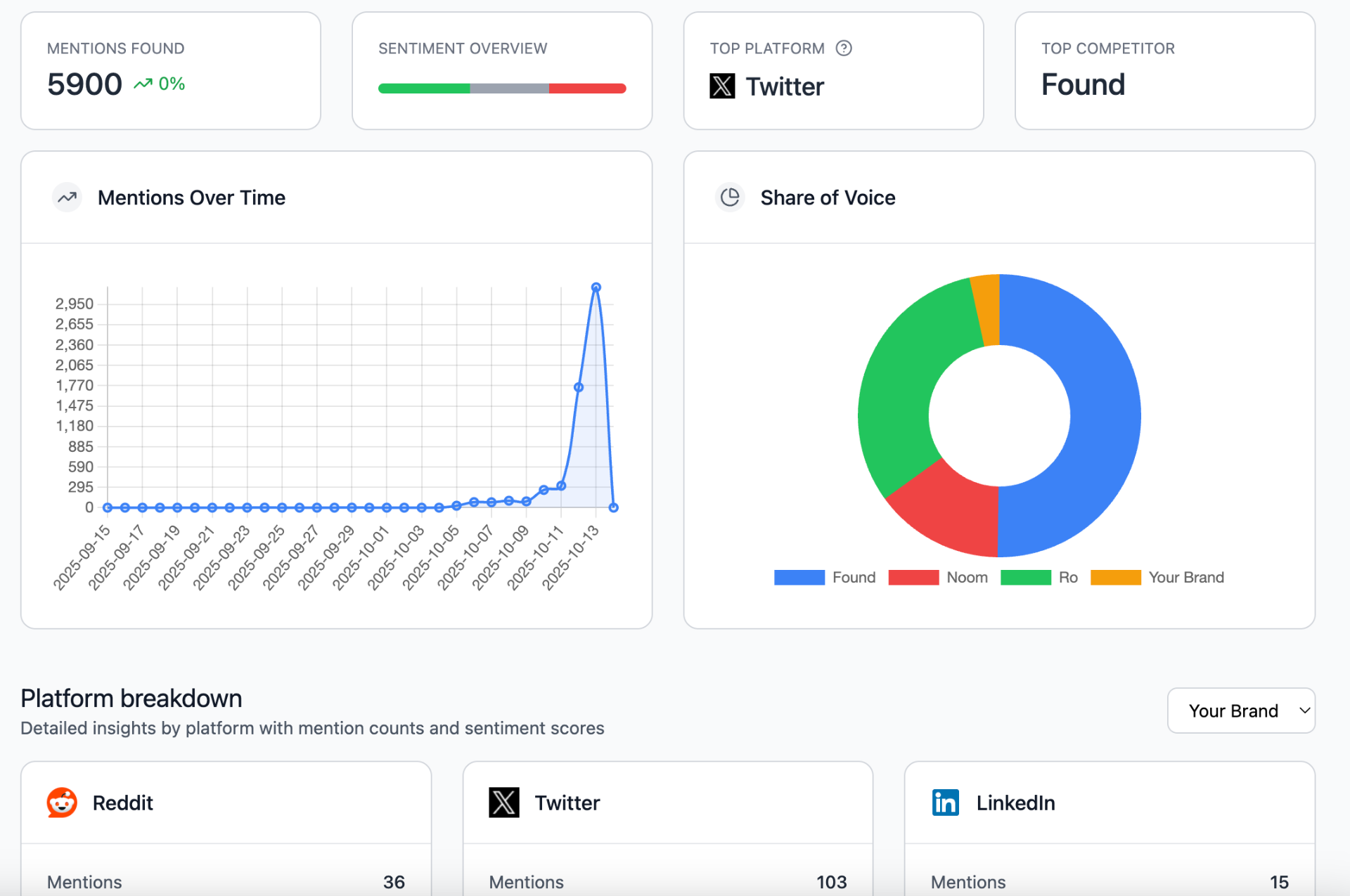Click the X logo in Twitter platform card
Image resolution: width=1350 pixels, height=896 pixels.
pyautogui.click(x=504, y=803)
